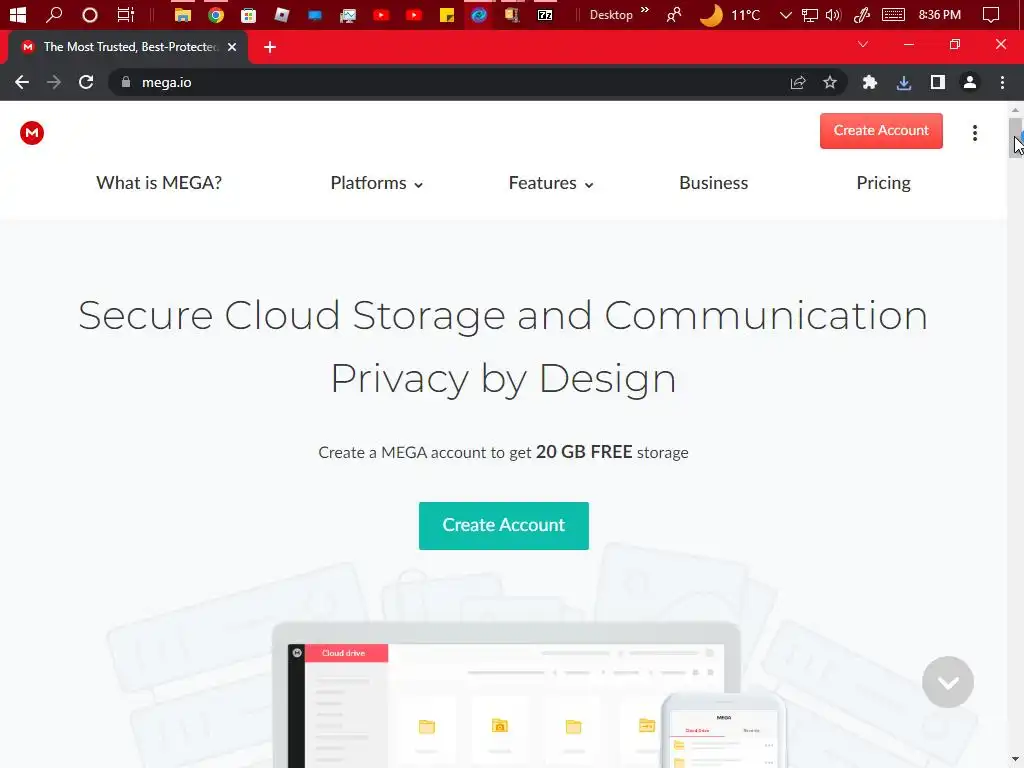Open the volume control in system tray
Viewport: 1024px width, 768px height.
tap(833, 14)
